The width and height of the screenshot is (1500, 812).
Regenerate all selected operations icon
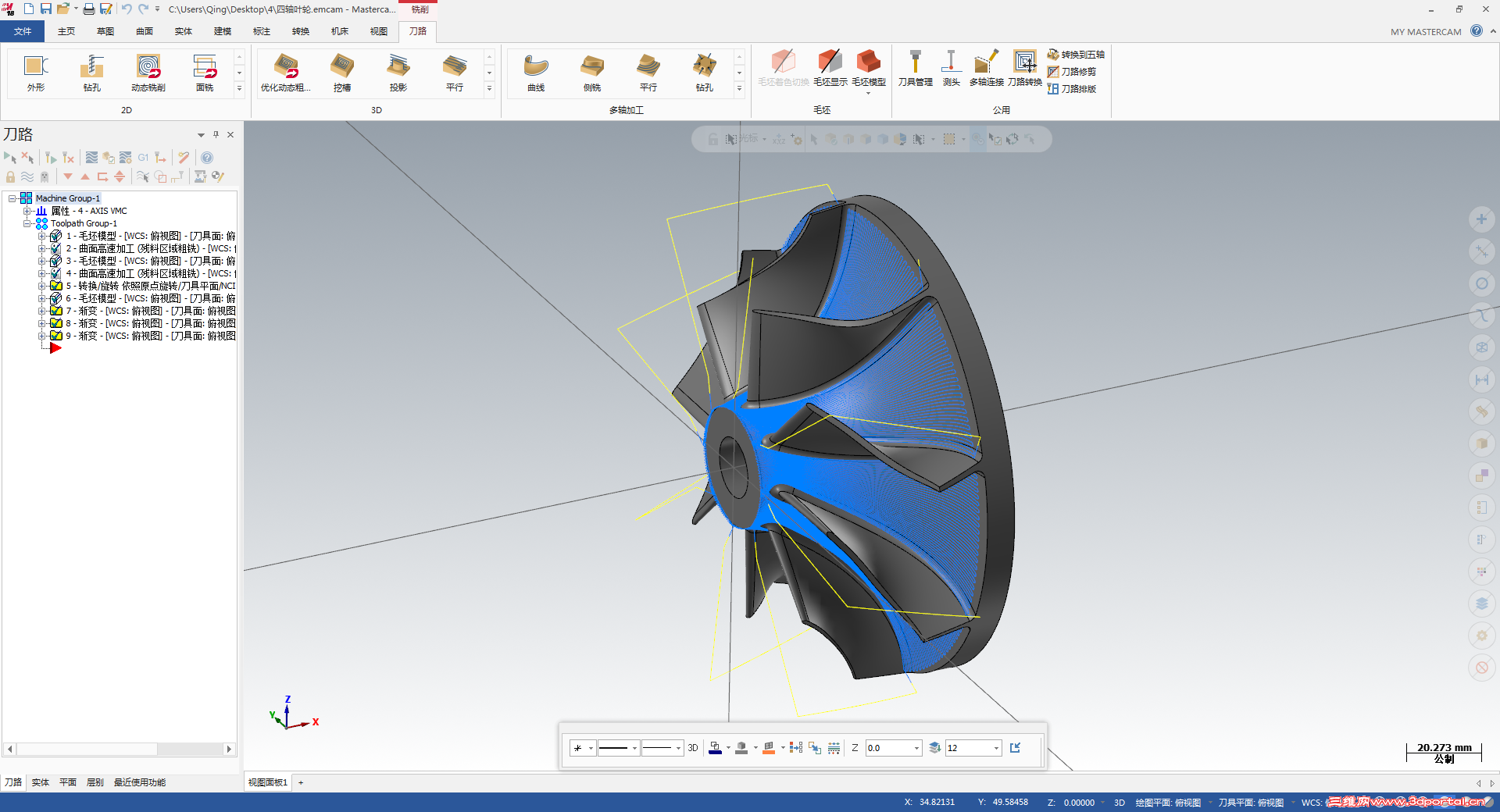[51, 158]
